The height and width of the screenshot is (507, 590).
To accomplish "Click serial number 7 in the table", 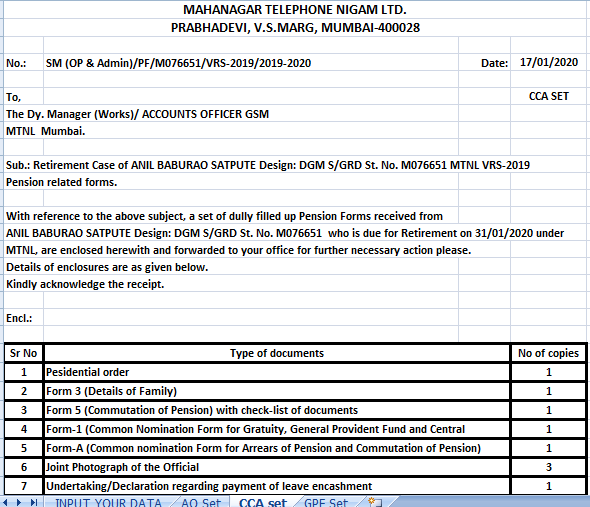I will tap(24, 486).
